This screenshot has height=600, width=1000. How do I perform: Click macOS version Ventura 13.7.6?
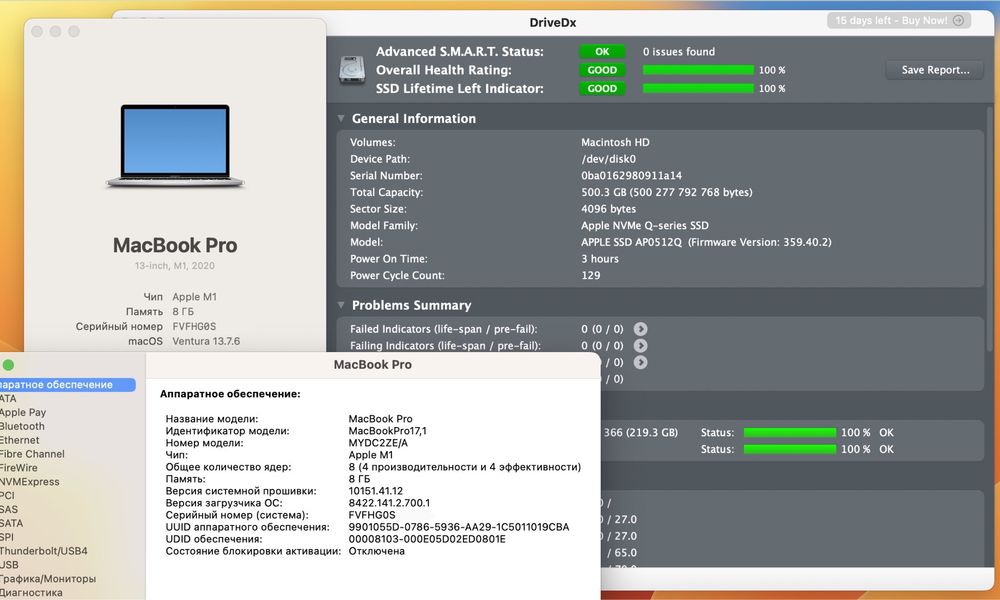[206, 341]
